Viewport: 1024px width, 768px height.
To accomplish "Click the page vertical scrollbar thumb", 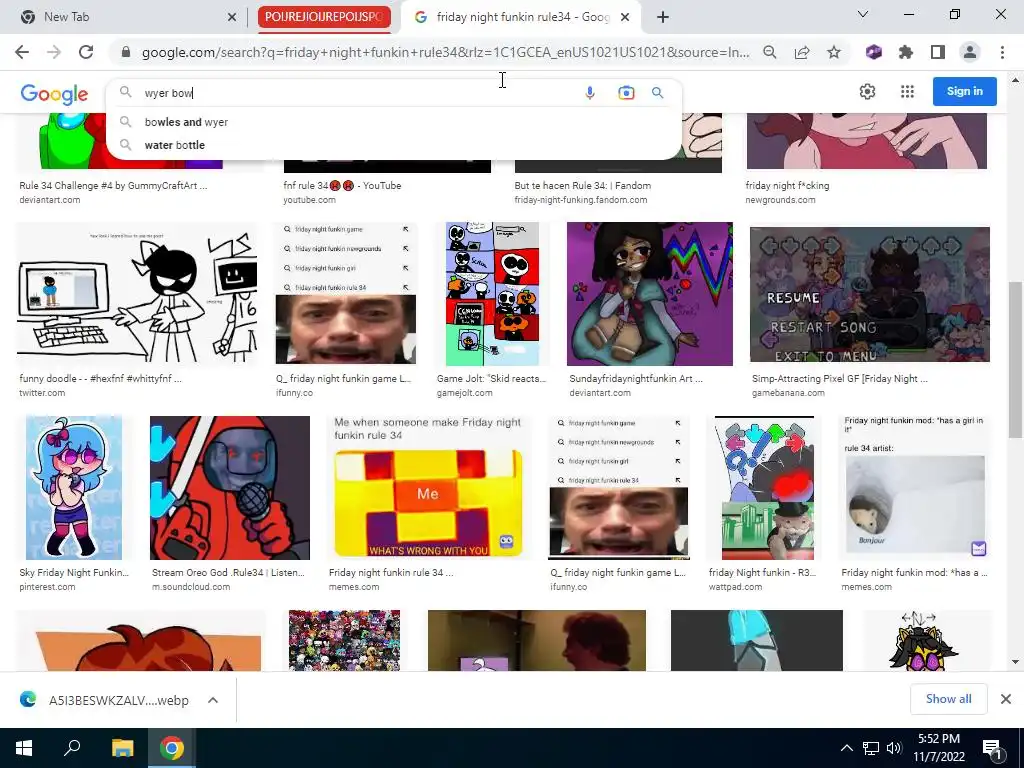I will [1016, 359].
